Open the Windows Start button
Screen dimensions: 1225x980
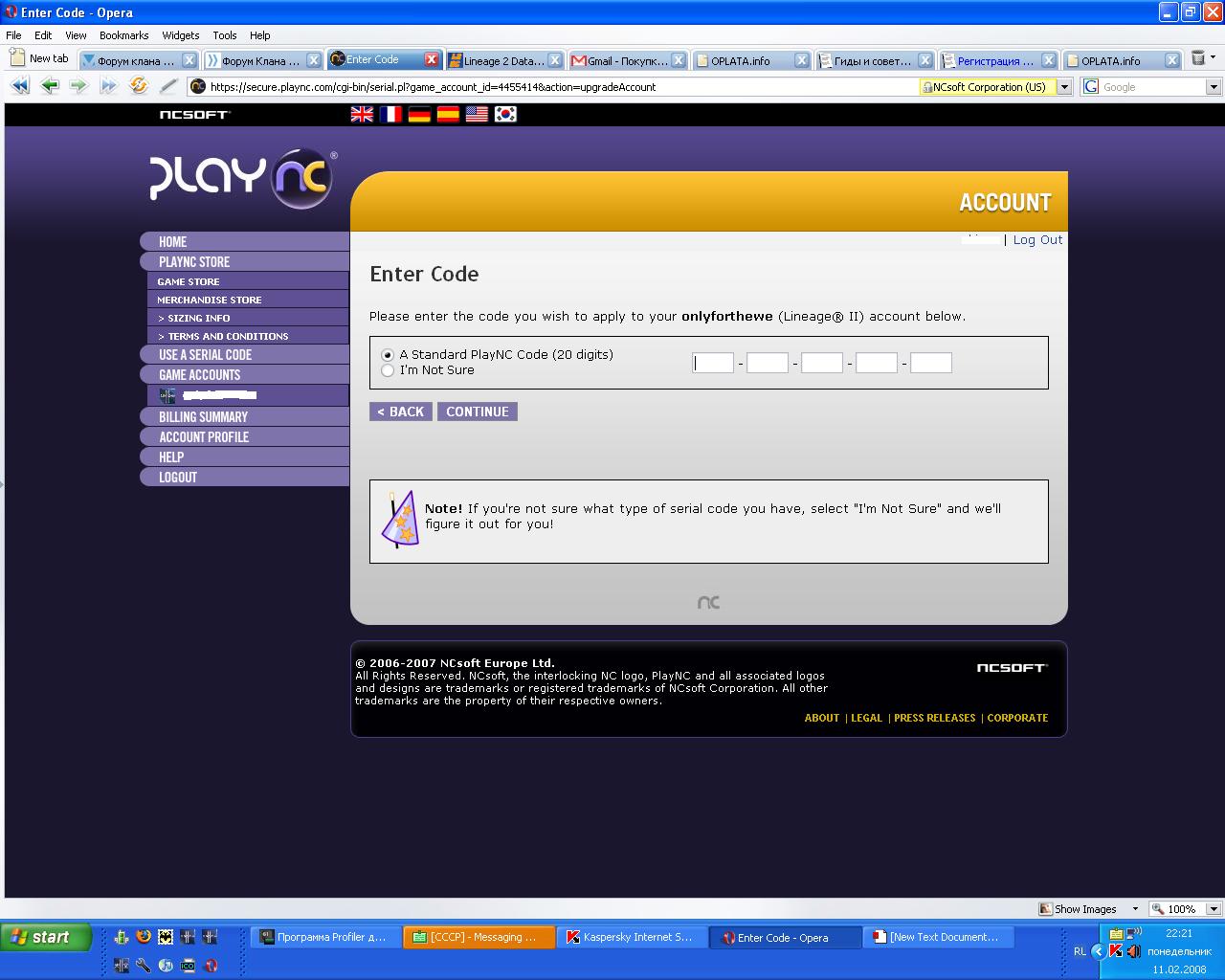(x=46, y=937)
